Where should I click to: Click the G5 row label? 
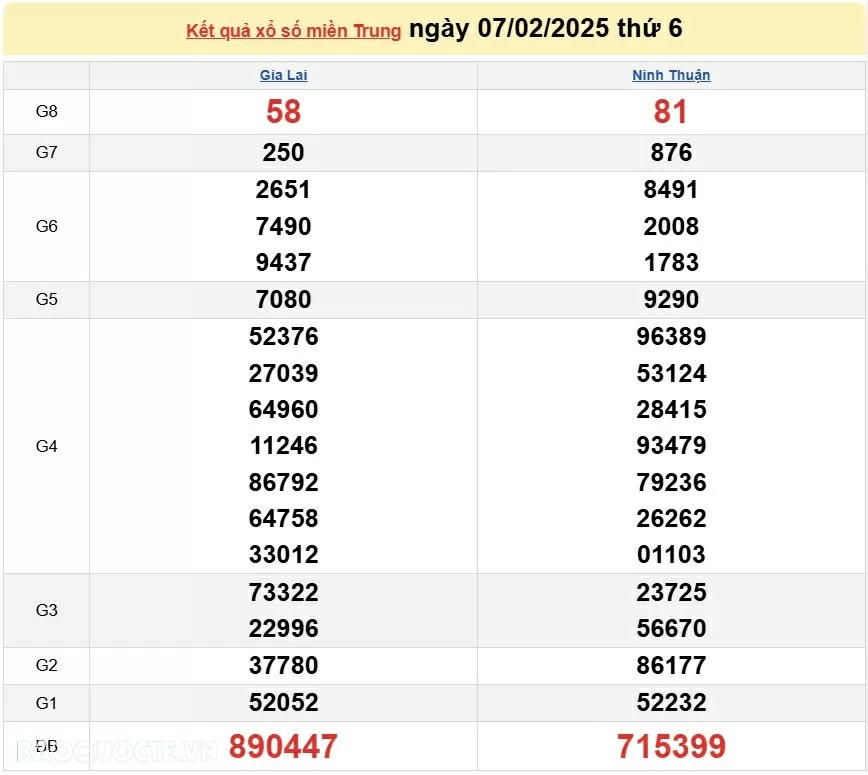pyautogui.click(x=47, y=299)
